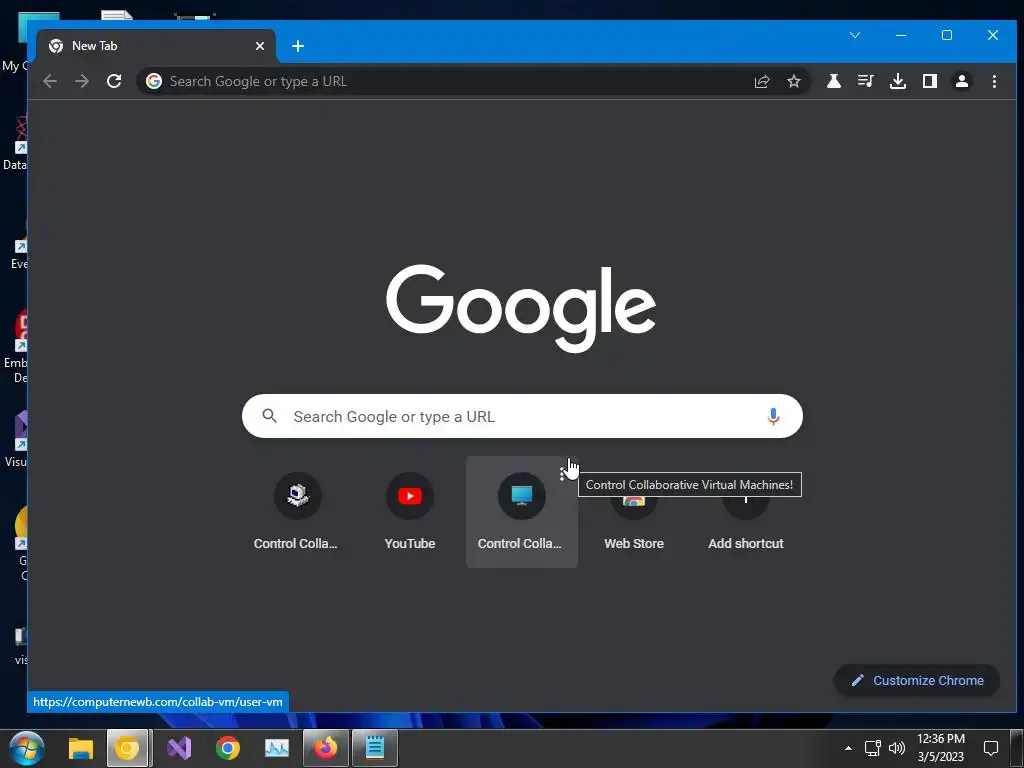Click the volume speaker tray icon
This screenshot has height=768, width=1024.
point(897,748)
